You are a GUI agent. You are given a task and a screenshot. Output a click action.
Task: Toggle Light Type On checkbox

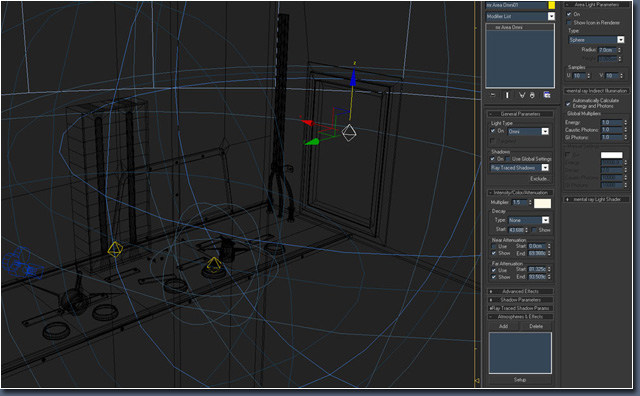(493, 131)
